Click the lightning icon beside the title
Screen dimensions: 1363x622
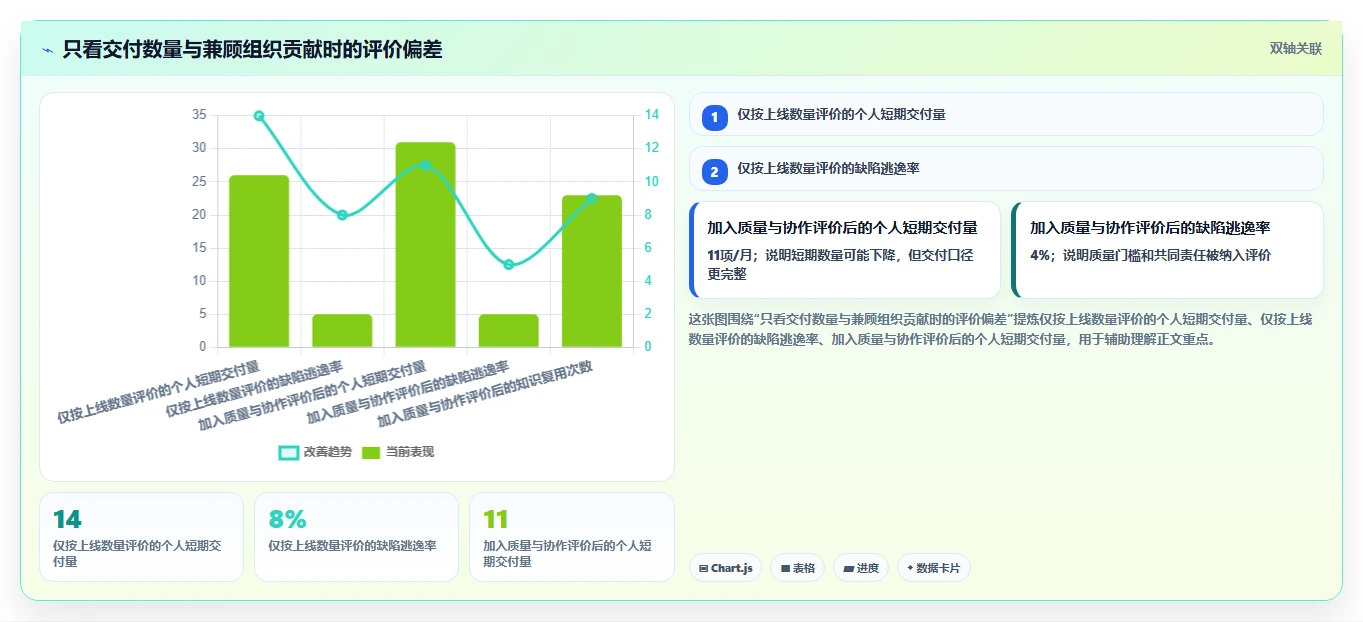(48, 49)
